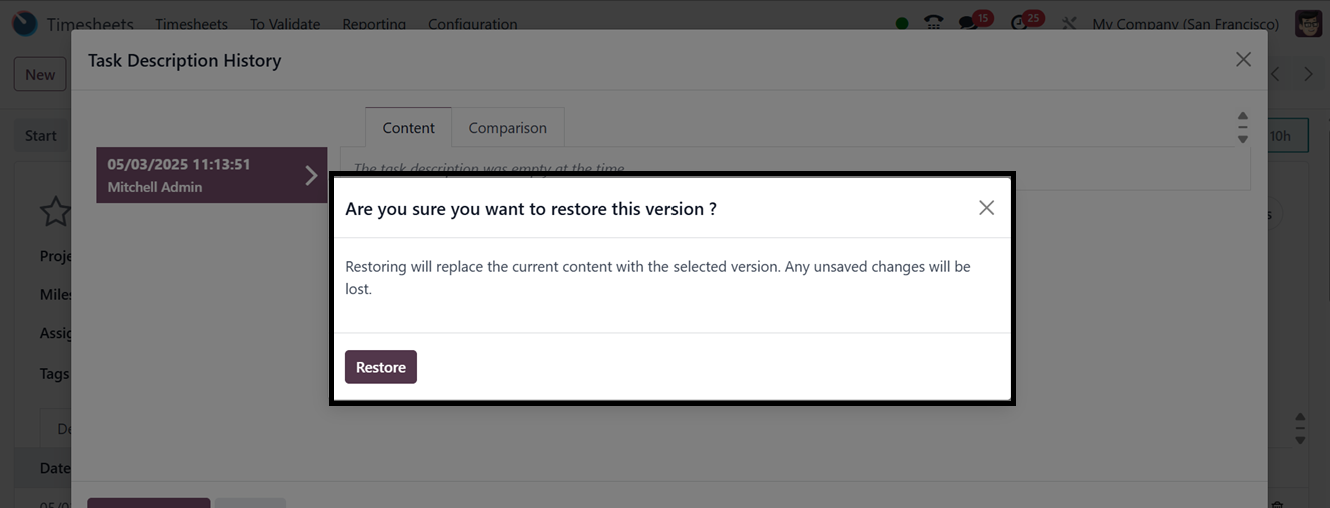Toggle the favorite star on the task
The width and height of the screenshot is (1330, 508).
click(54, 211)
